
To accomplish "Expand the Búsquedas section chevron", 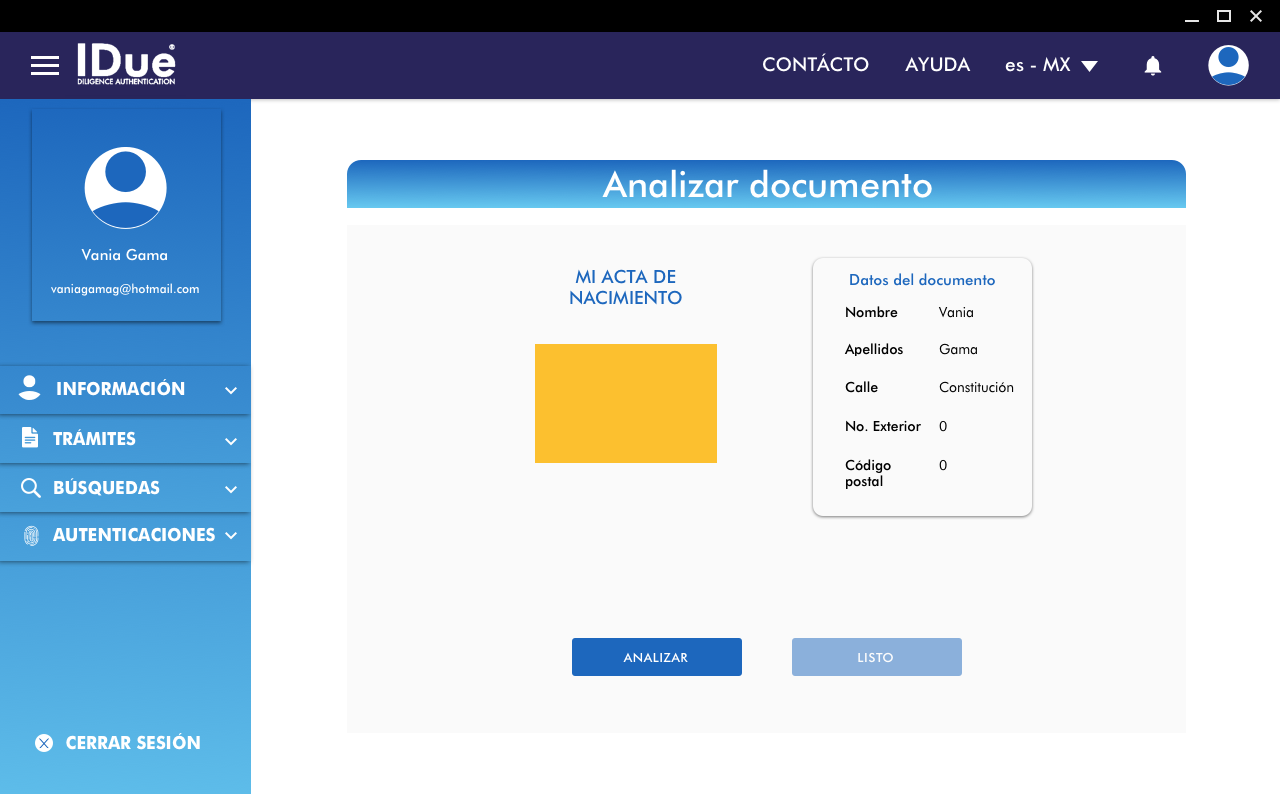I will [x=231, y=489].
